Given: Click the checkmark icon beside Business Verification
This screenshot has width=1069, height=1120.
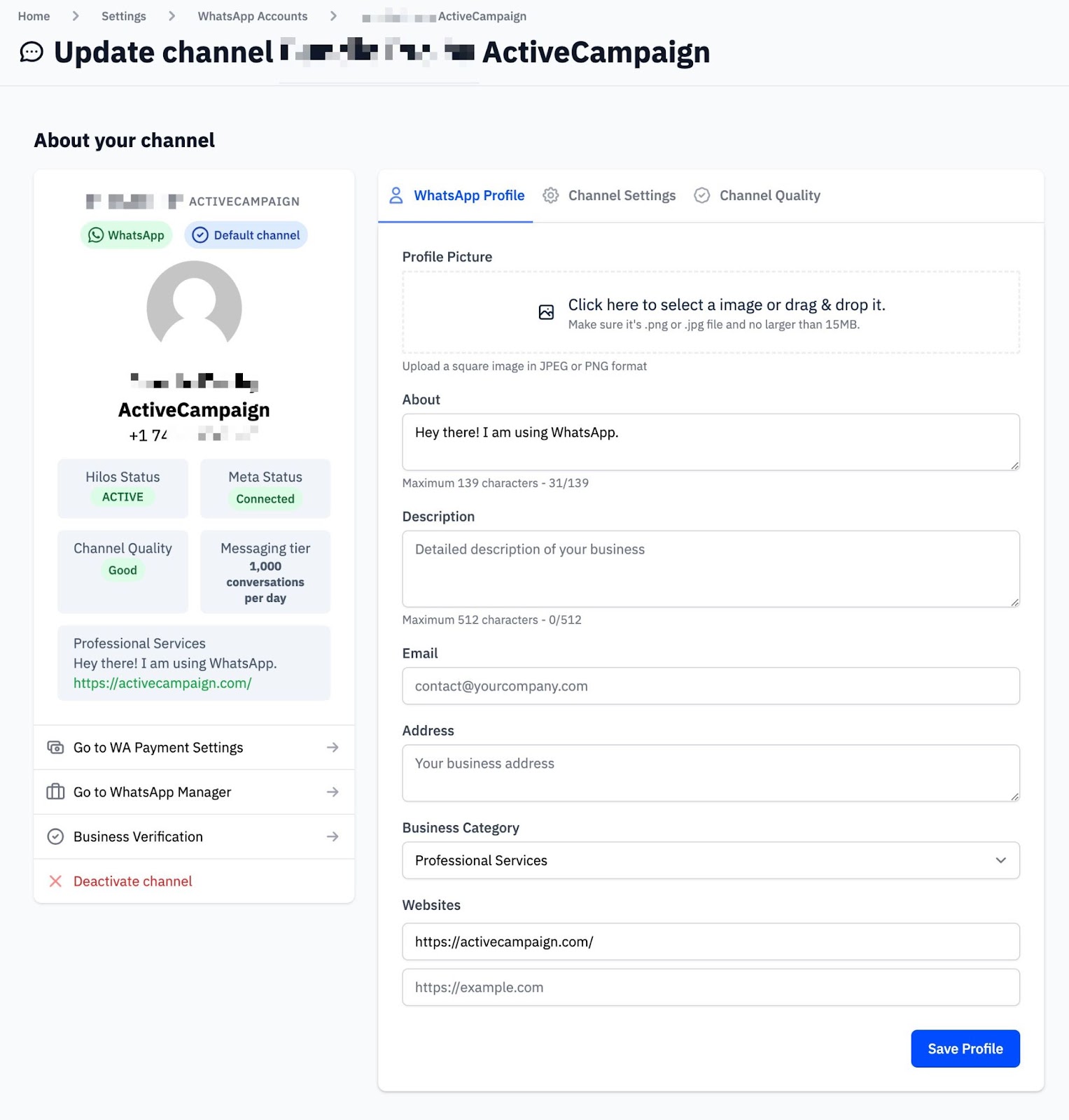Looking at the screenshot, I should coord(55,836).
